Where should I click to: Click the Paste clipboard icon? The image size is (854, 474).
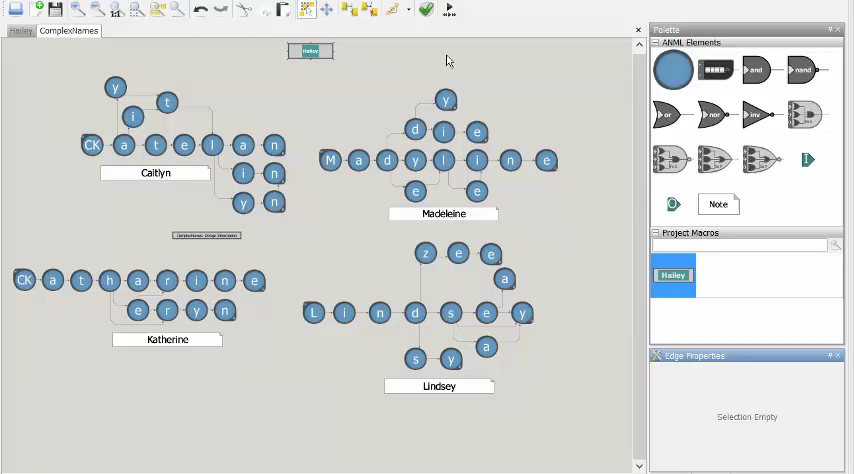click(283, 9)
